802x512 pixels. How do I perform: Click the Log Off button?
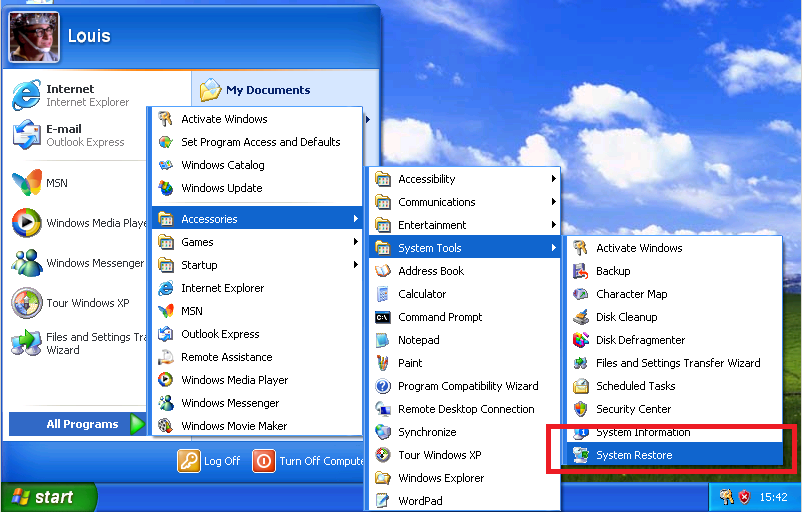[x=210, y=461]
